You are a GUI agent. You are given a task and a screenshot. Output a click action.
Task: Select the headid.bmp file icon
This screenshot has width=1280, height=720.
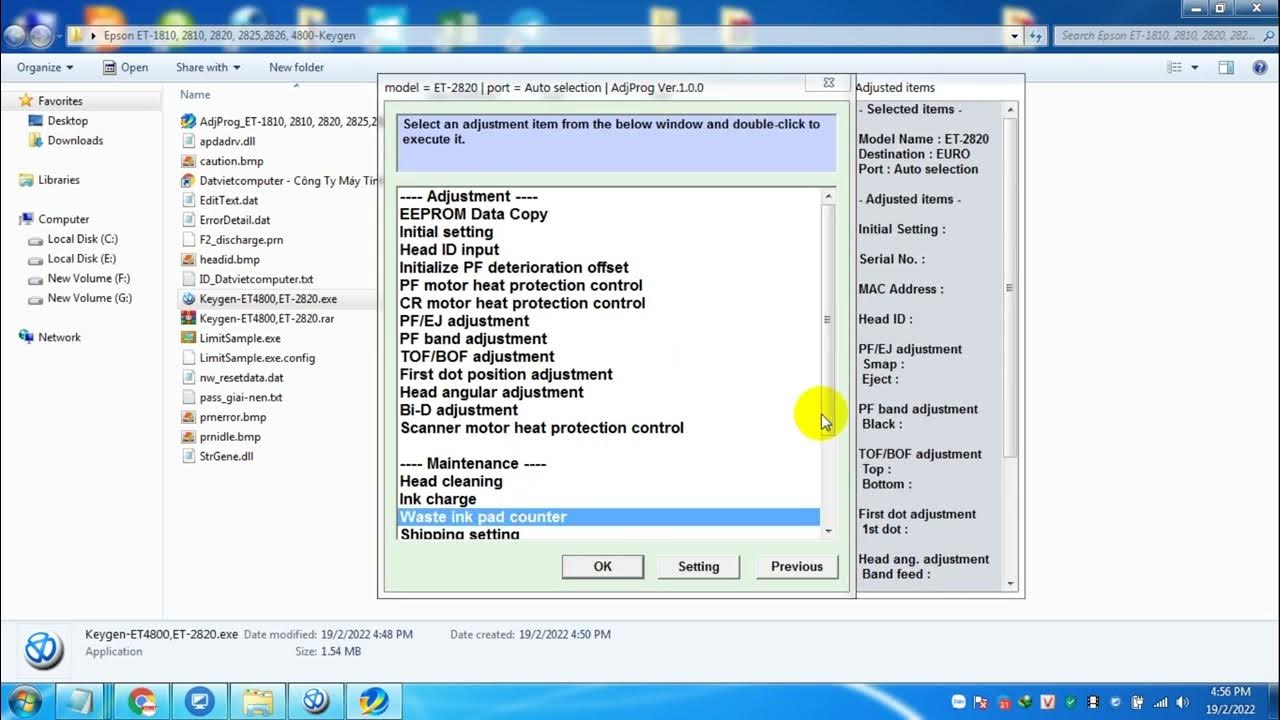coord(188,259)
